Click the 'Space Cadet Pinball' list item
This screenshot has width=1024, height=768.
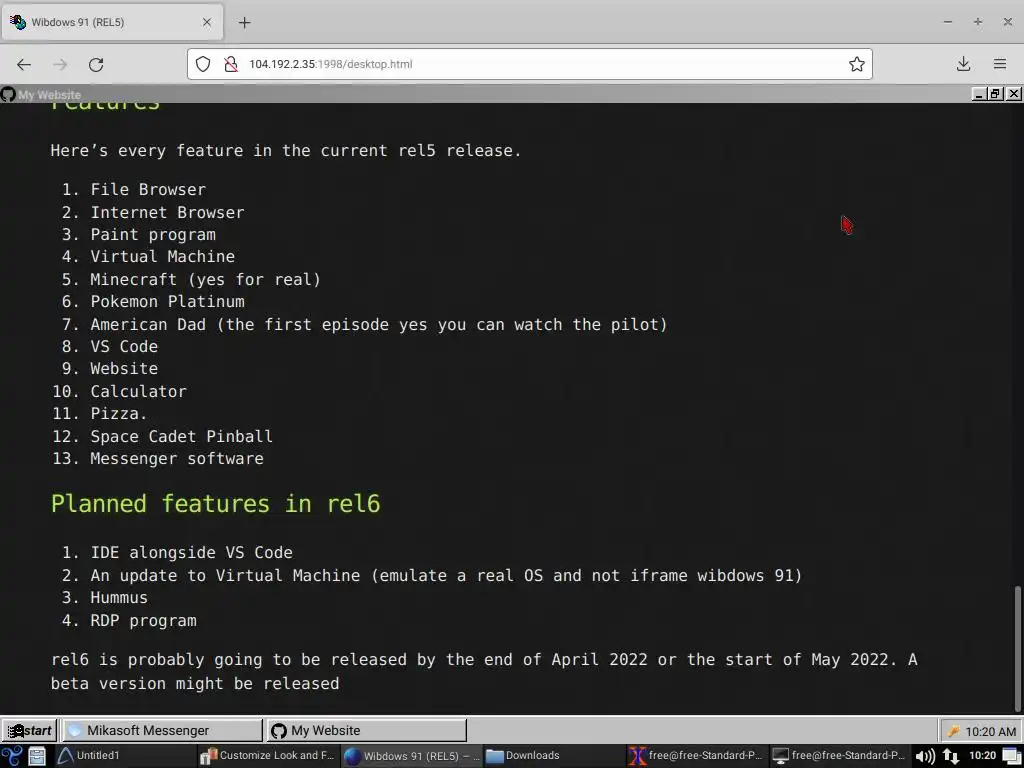coord(182,436)
